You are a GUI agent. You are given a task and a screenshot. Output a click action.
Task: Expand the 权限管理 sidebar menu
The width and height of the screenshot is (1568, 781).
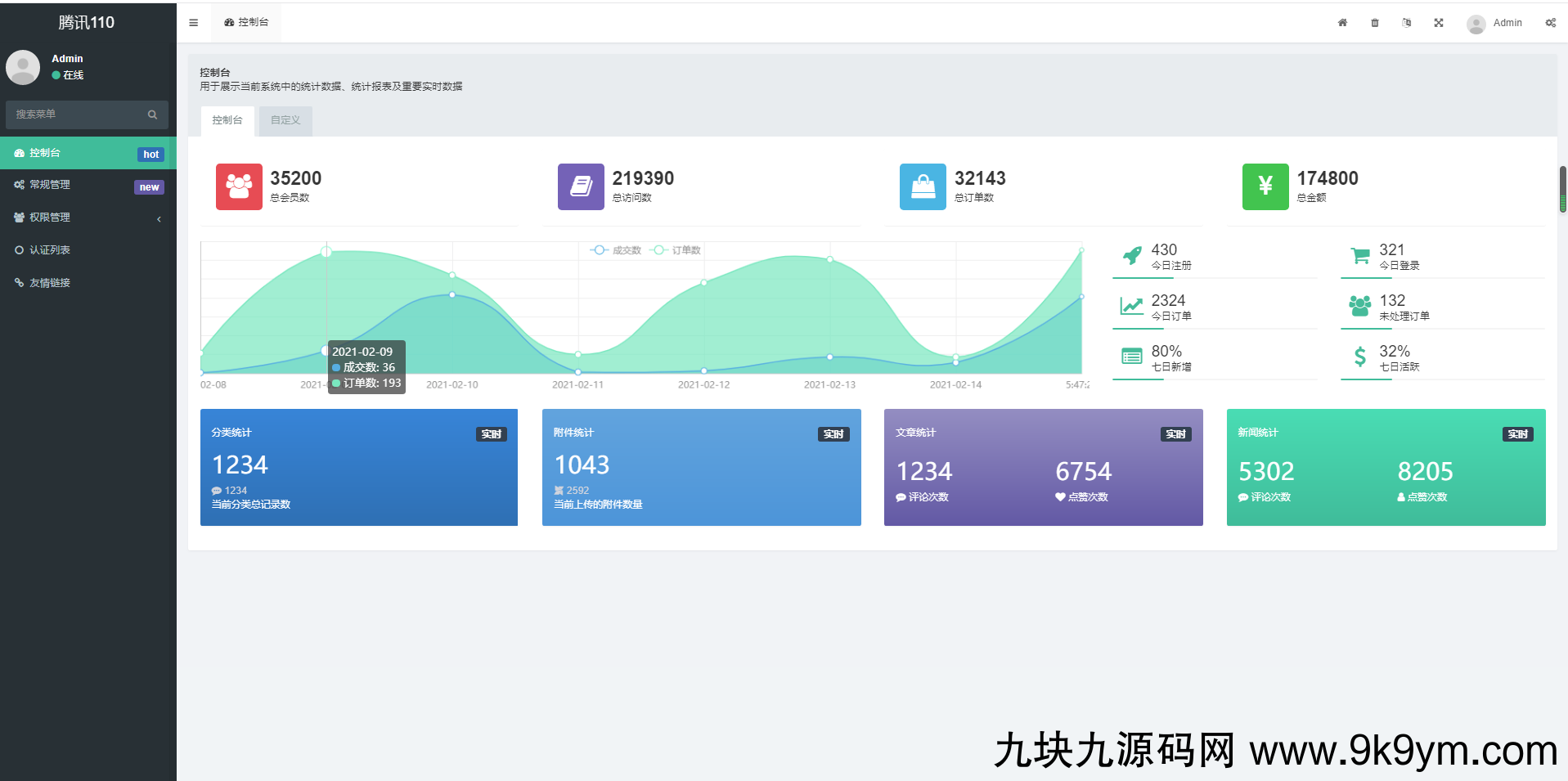(x=88, y=218)
